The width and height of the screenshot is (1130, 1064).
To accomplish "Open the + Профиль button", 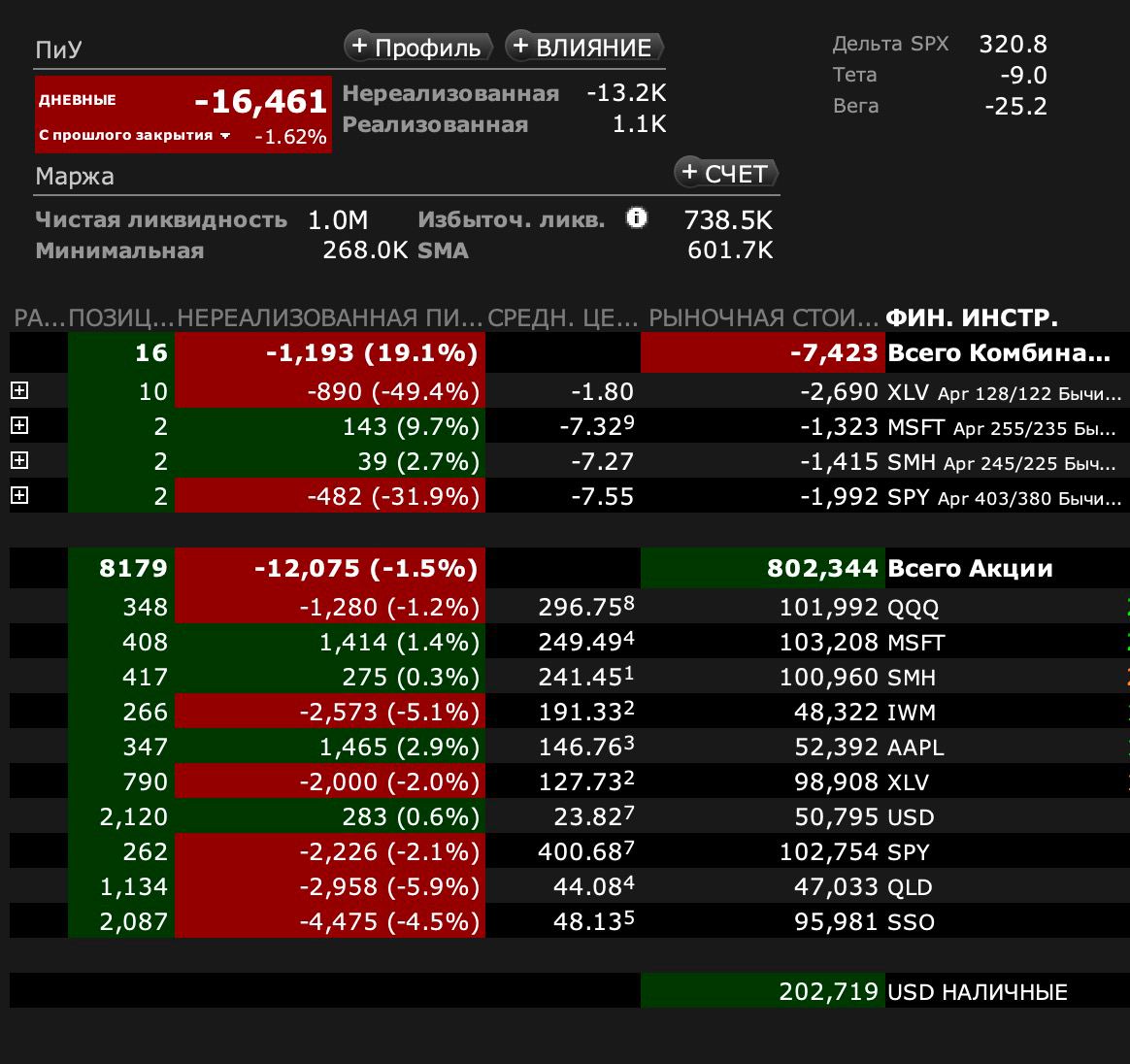I will (417, 47).
